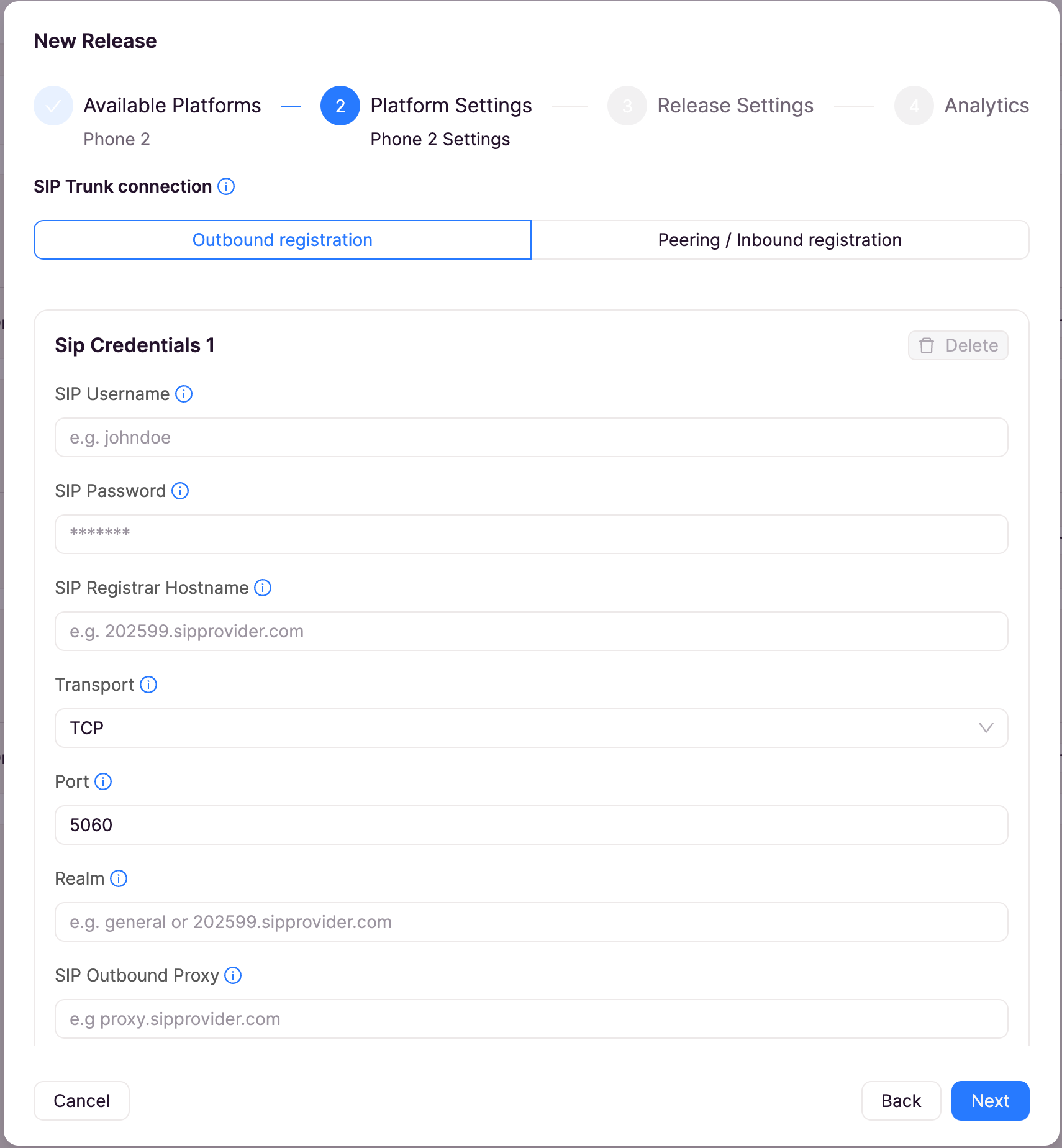1062x1148 pixels.
Task: Select Peering / Inbound registration option
Action: click(x=780, y=240)
